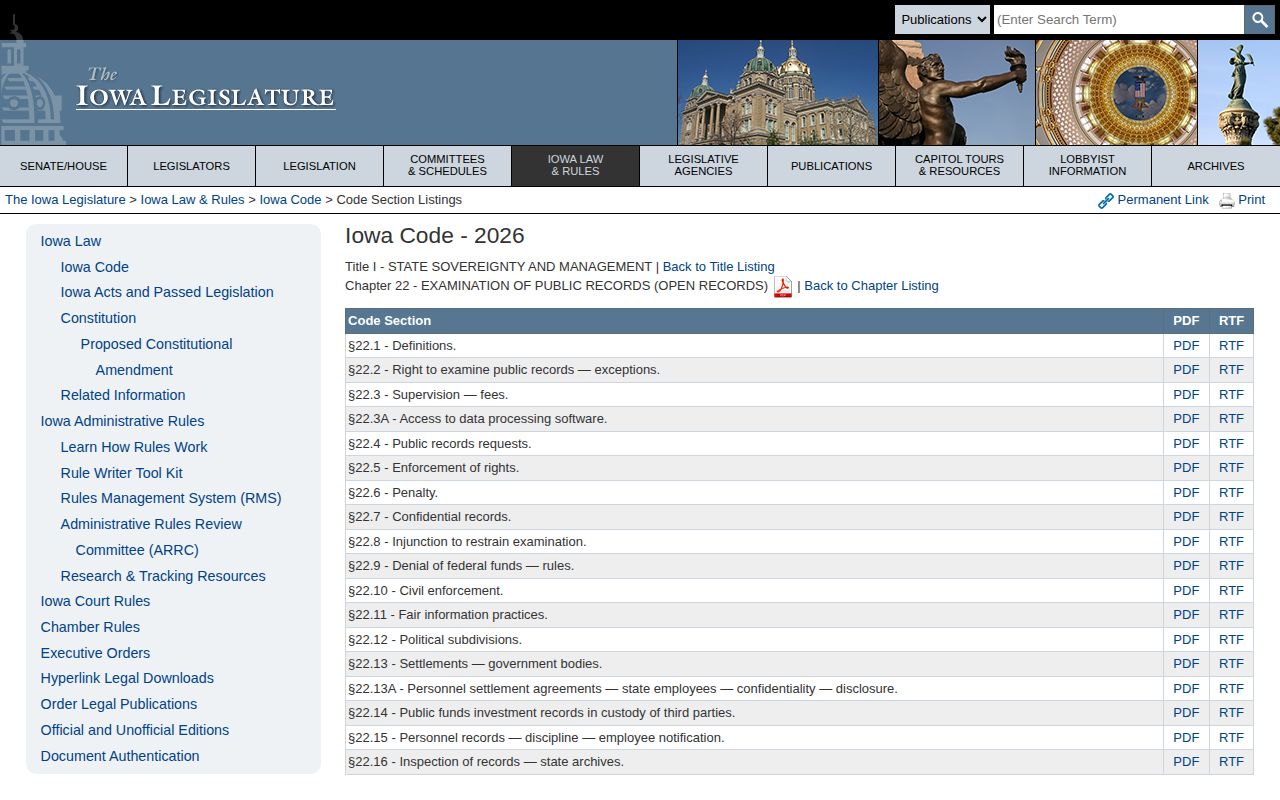Click the Capitol dome interior photo
Screen dimensions: 1280x800
pyautogui.click(x=1116, y=93)
